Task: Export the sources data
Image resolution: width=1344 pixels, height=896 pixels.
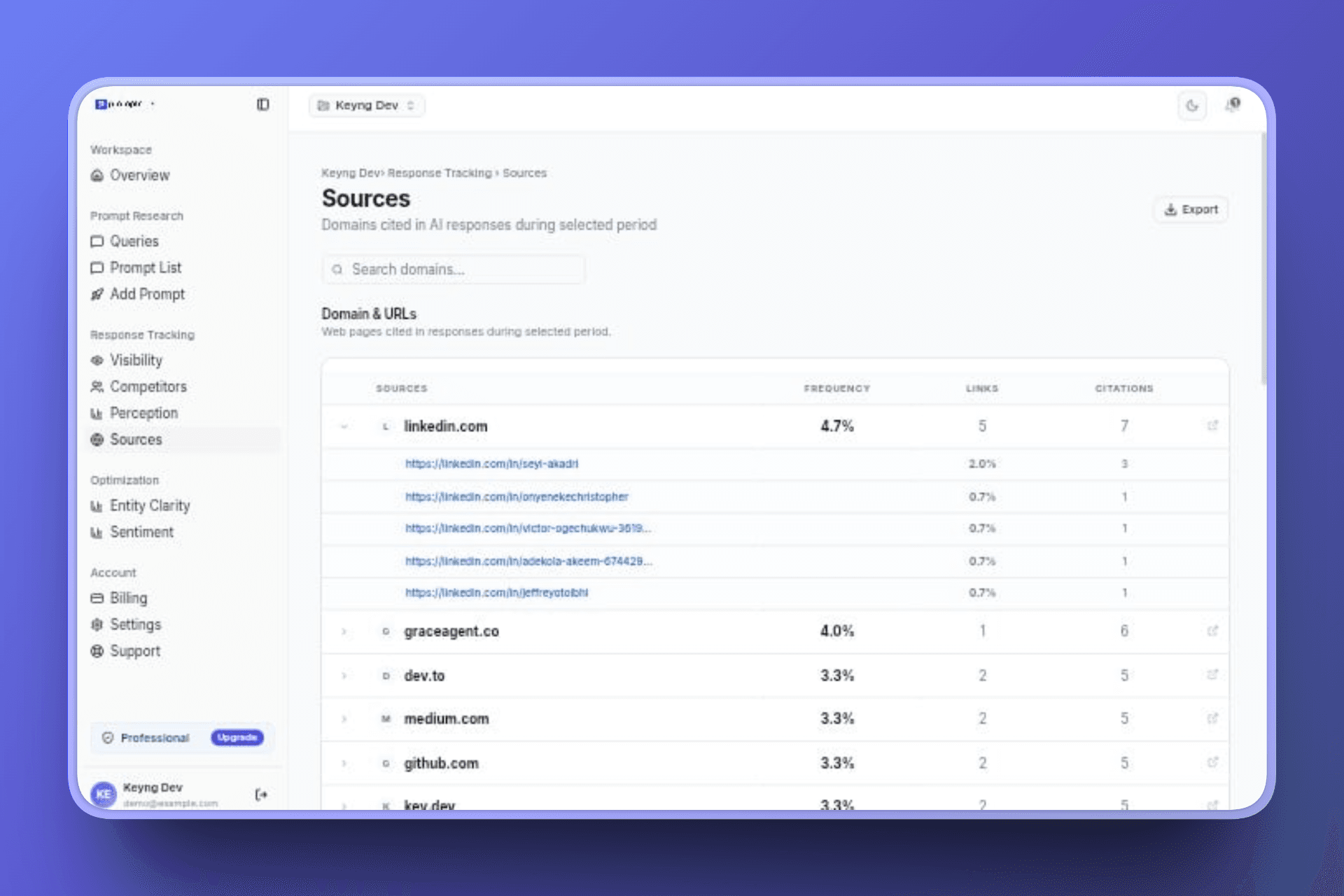Action: pyautogui.click(x=1191, y=210)
